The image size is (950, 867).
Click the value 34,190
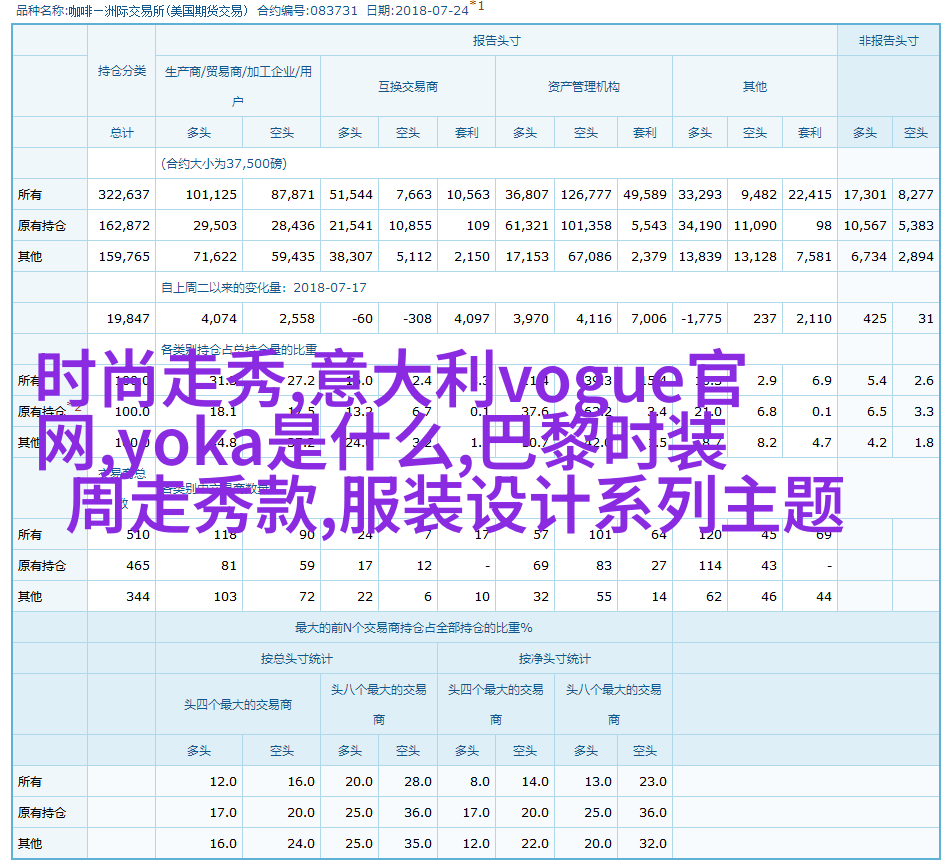[700, 225]
